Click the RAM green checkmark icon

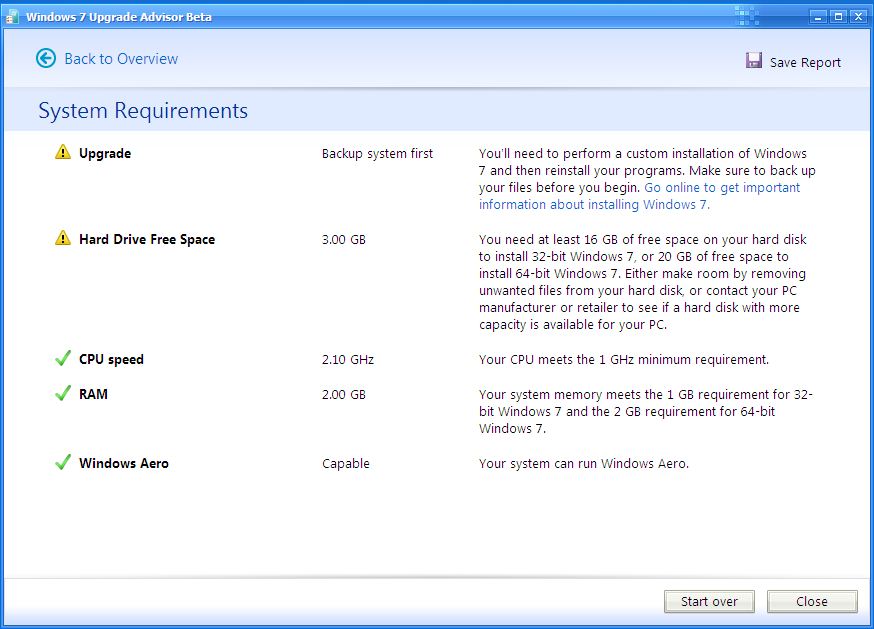(63, 393)
